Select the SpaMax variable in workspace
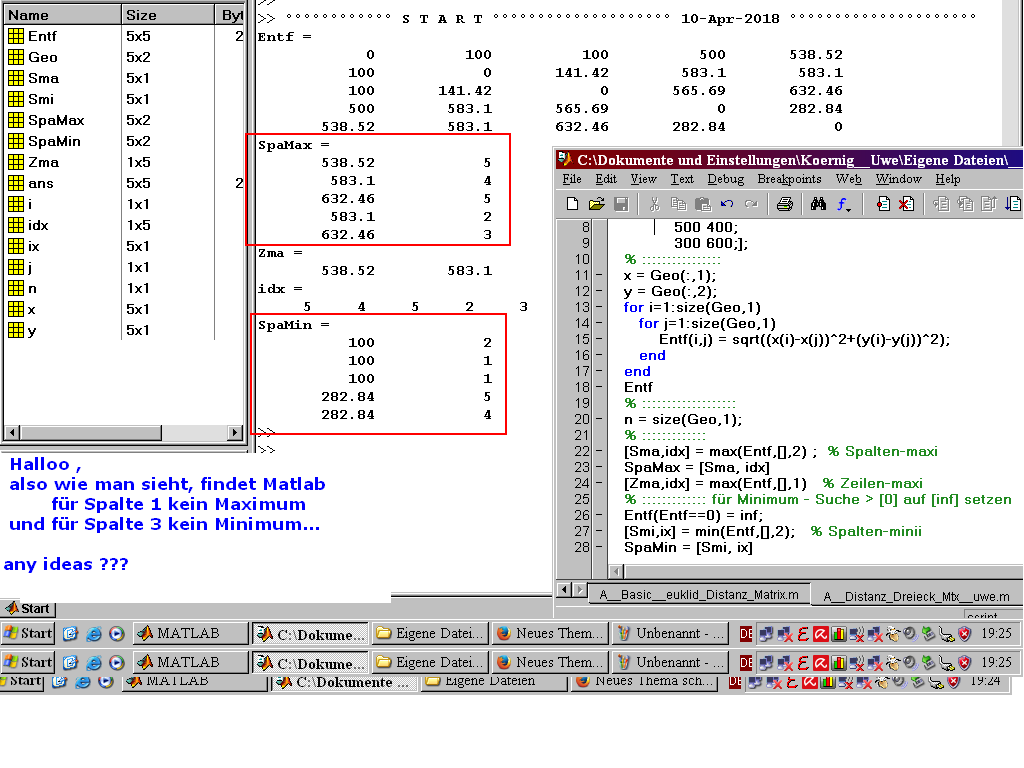The height and width of the screenshot is (768, 1024). 56,120
